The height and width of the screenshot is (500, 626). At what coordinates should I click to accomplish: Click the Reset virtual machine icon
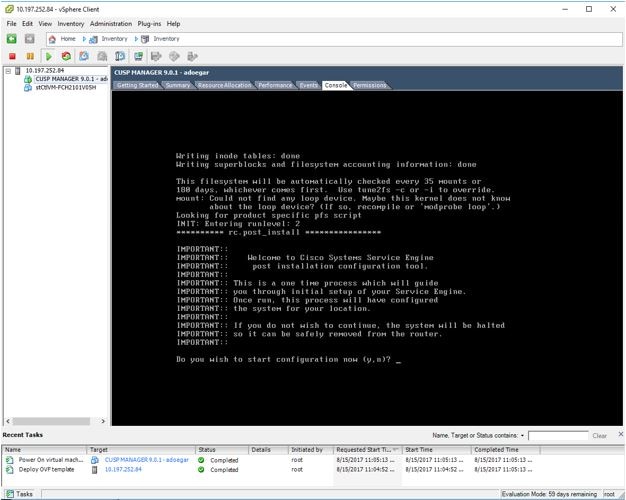(x=66, y=56)
